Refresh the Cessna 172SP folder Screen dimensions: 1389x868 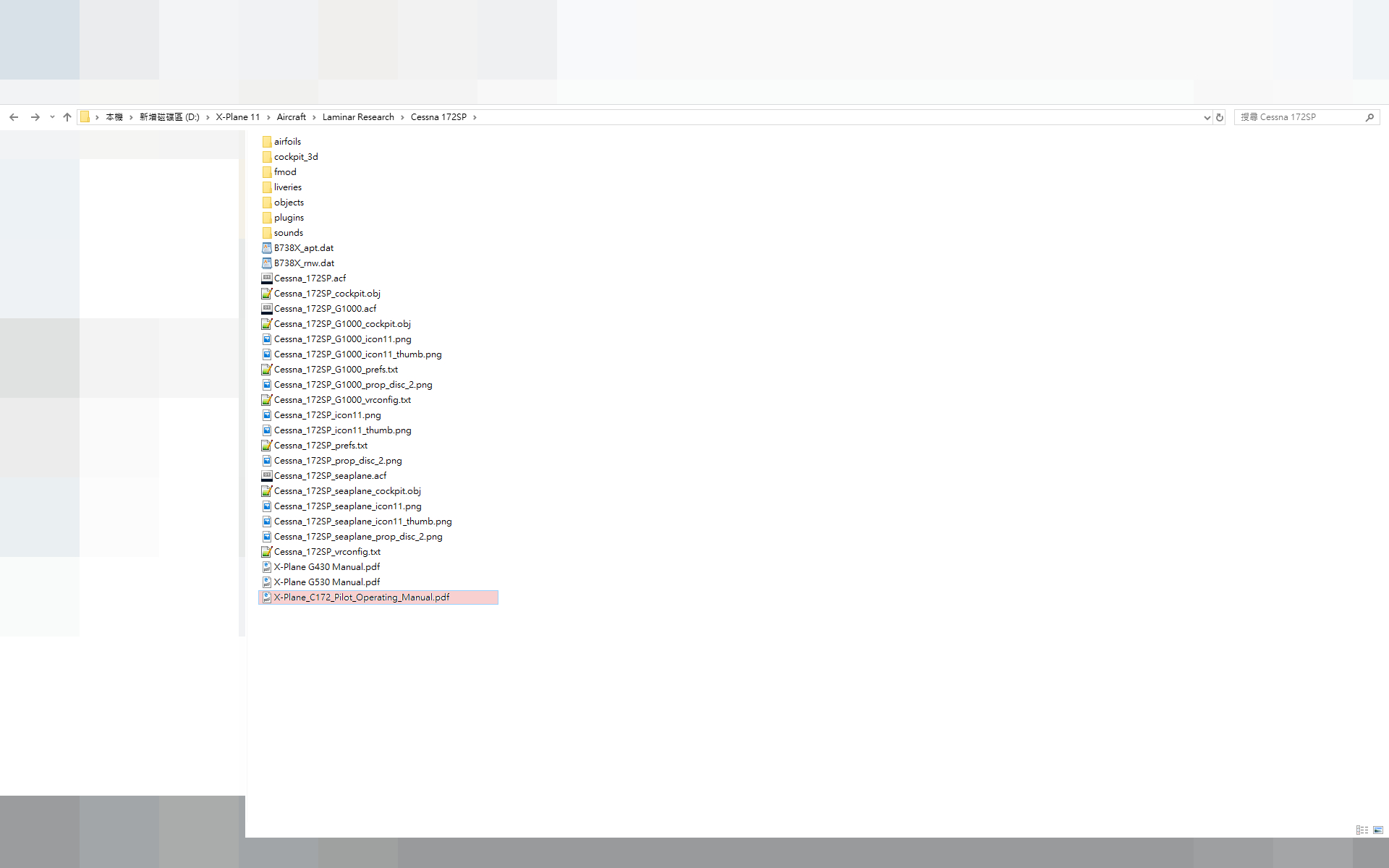tap(1220, 117)
